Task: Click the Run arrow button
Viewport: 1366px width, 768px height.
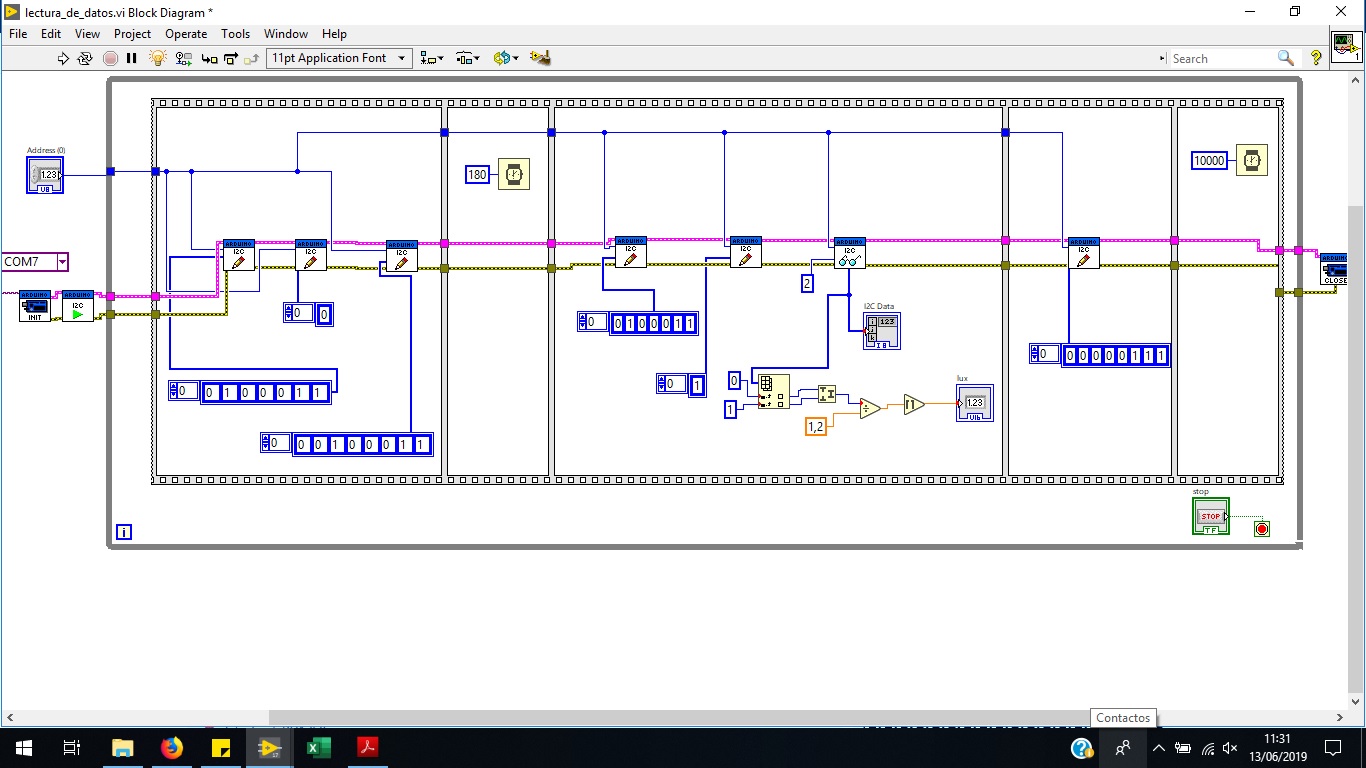Action: point(64,58)
